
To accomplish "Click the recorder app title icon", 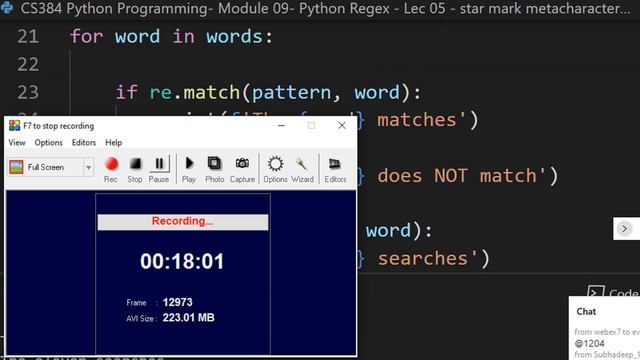I will (14, 126).
